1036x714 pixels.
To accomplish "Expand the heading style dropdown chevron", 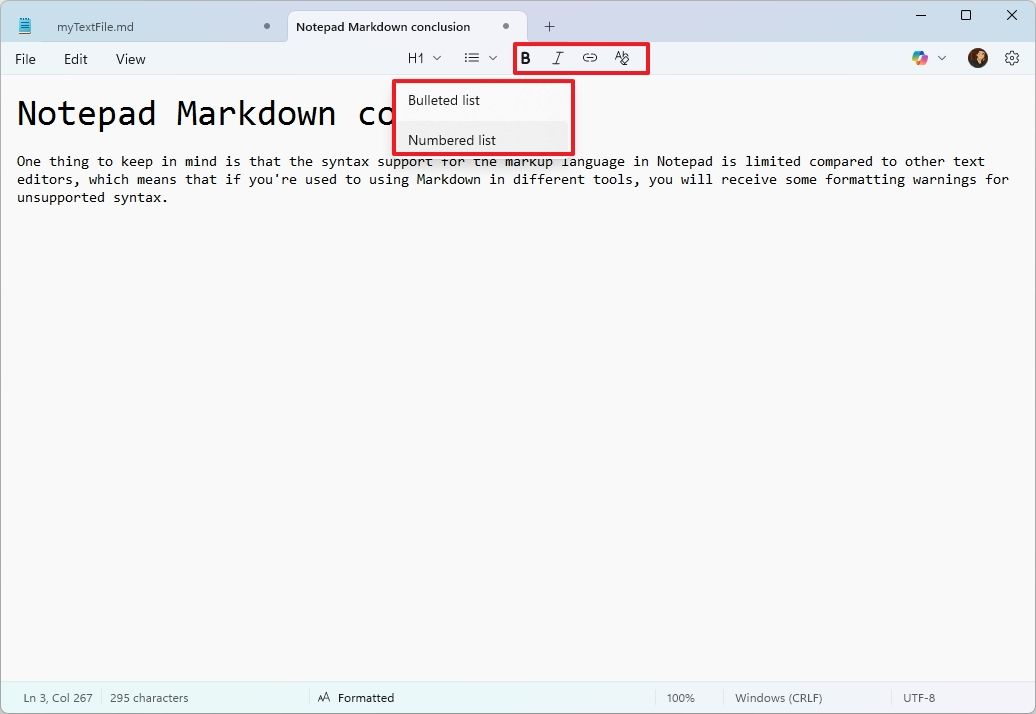I will pos(435,58).
